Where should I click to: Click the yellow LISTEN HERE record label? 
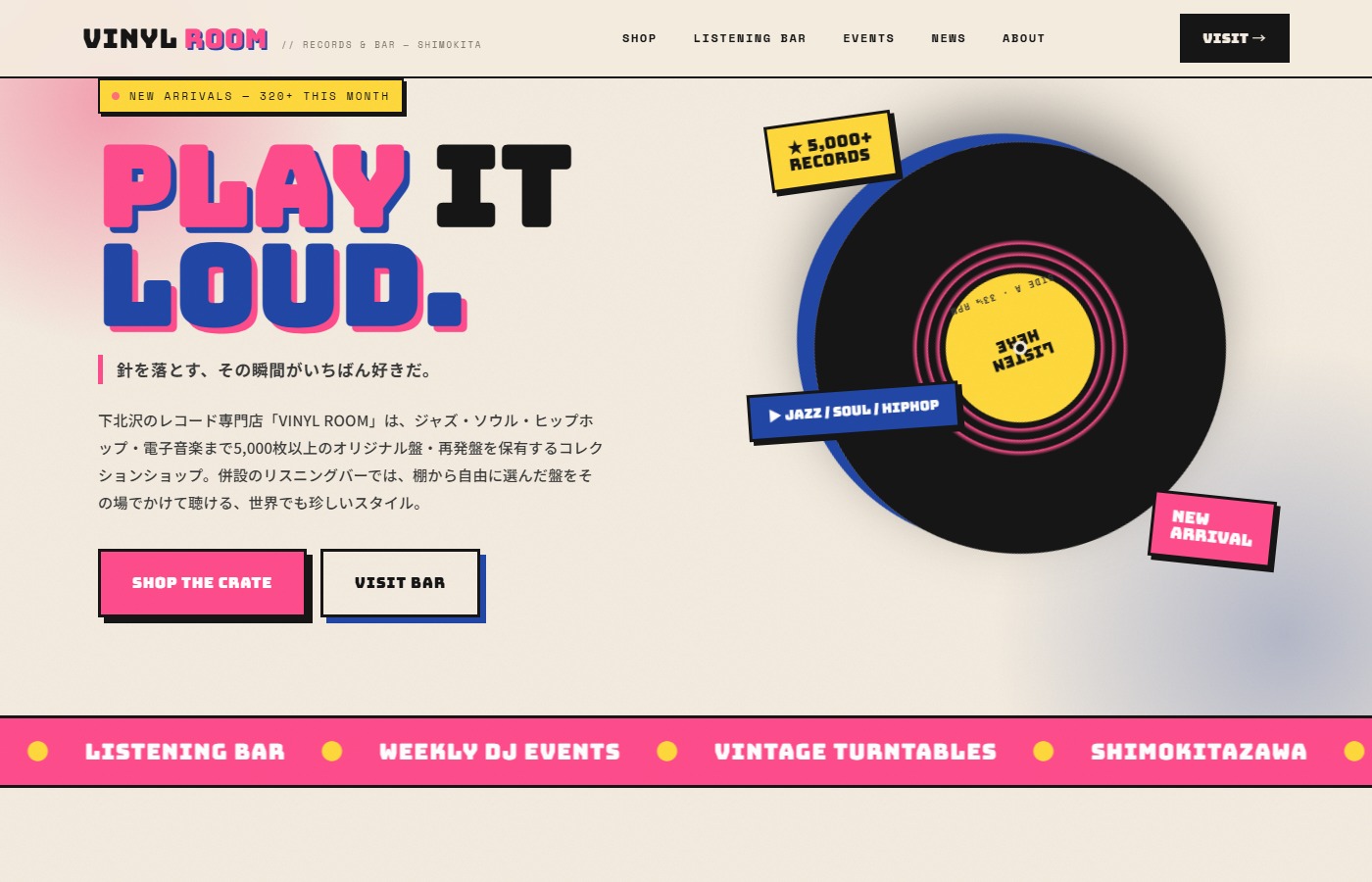[x=1020, y=348]
